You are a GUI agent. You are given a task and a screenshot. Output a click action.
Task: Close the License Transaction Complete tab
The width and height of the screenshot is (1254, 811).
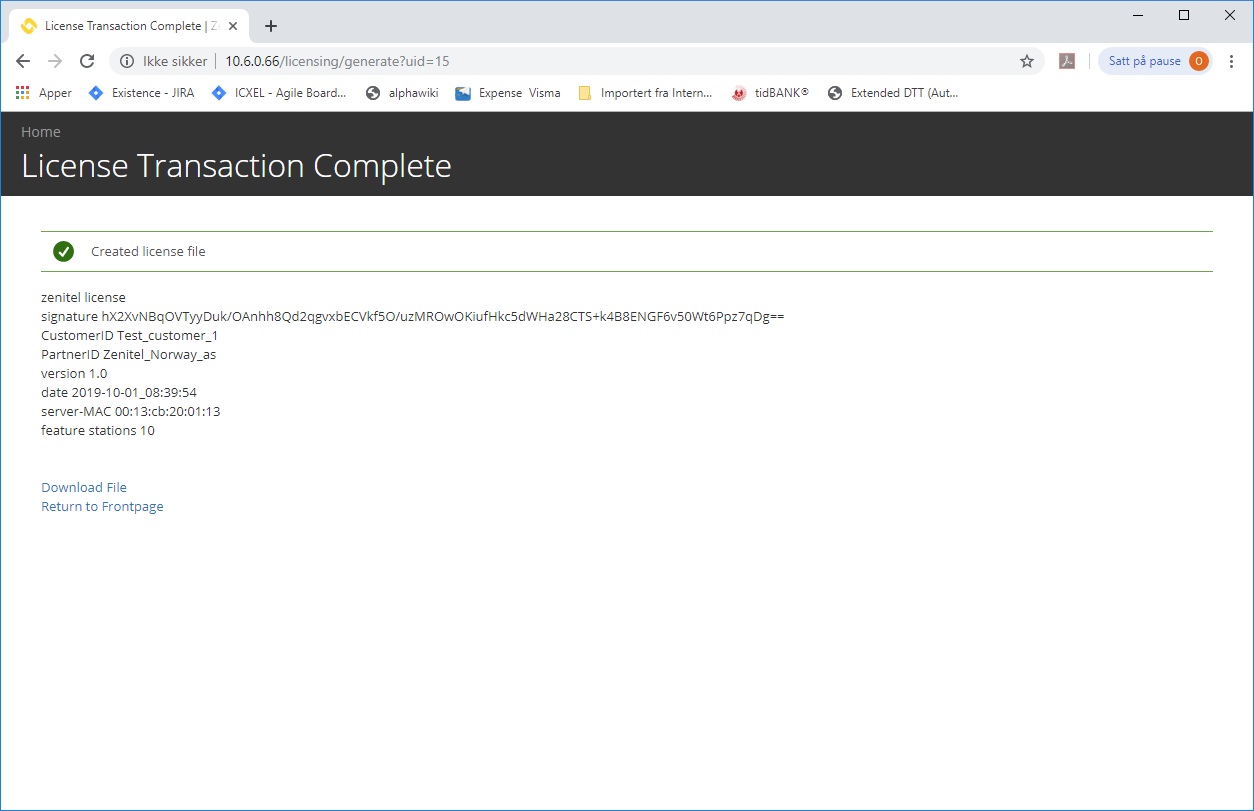point(233,26)
